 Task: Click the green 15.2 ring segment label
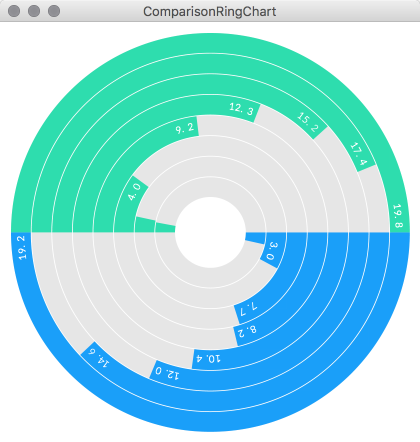[x=308, y=122]
